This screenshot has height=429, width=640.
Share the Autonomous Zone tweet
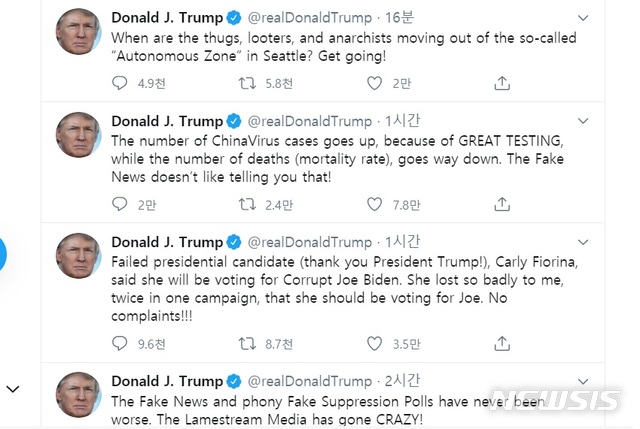pyautogui.click(x=501, y=84)
